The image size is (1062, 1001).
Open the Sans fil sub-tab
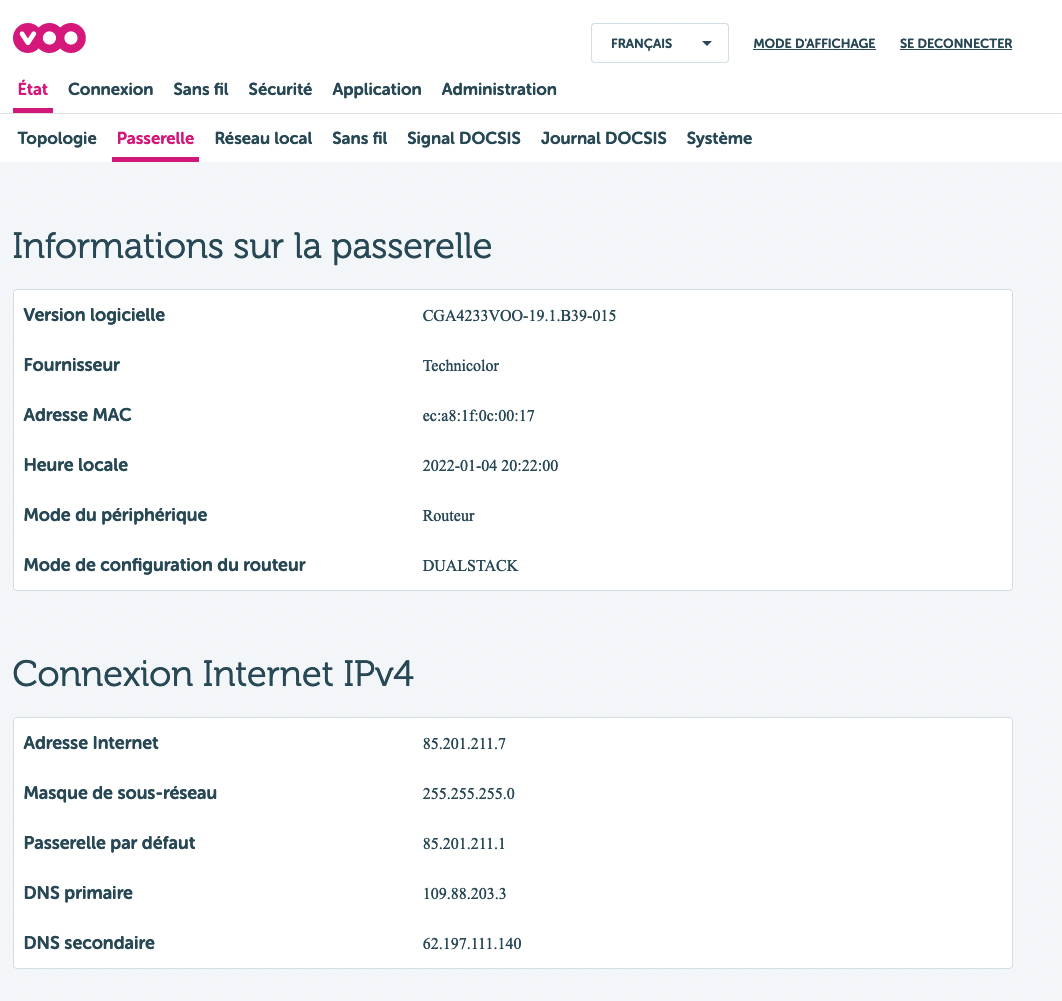pyautogui.click(x=359, y=138)
